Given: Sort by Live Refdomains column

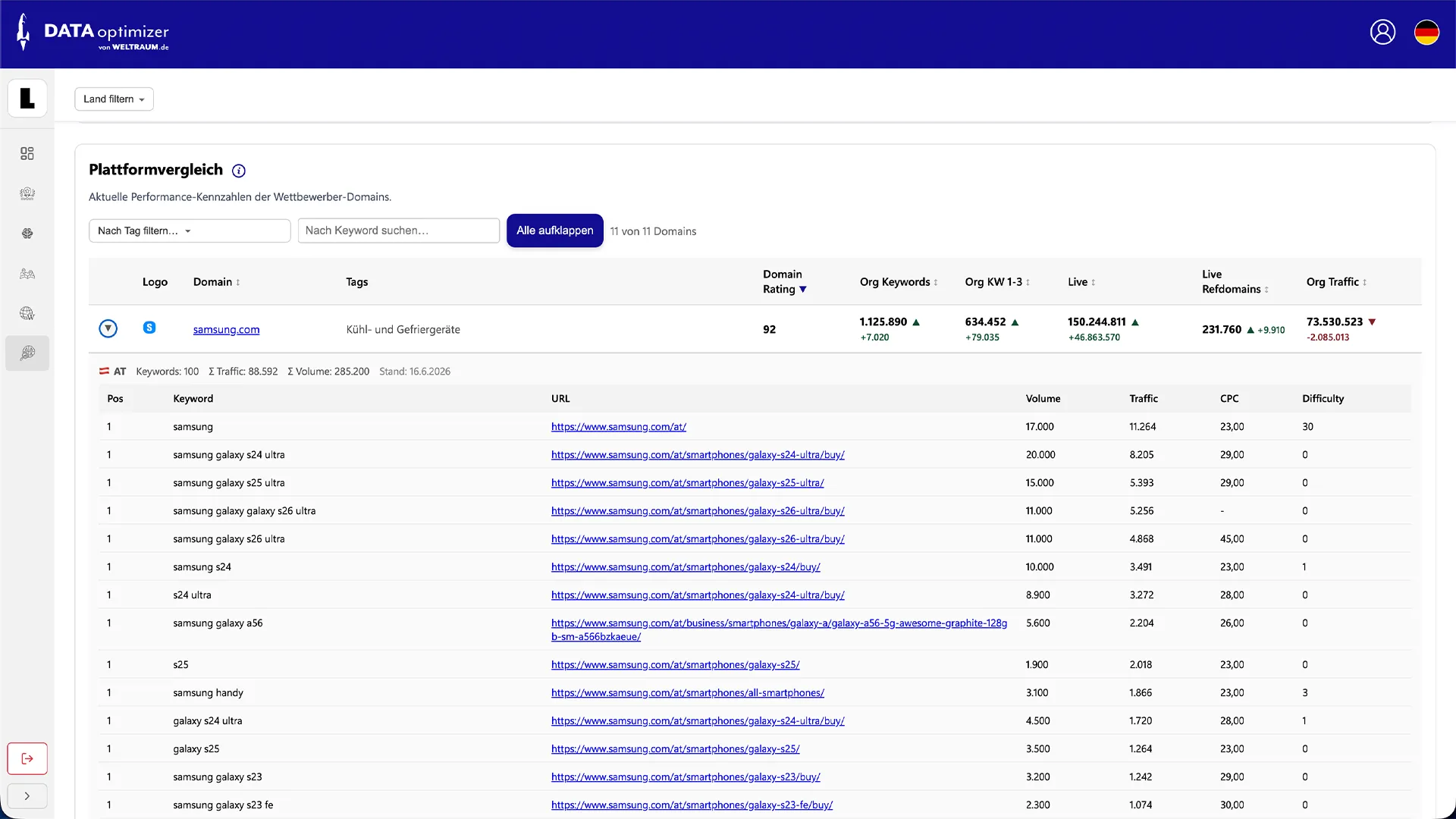Looking at the screenshot, I should pyautogui.click(x=1235, y=282).
